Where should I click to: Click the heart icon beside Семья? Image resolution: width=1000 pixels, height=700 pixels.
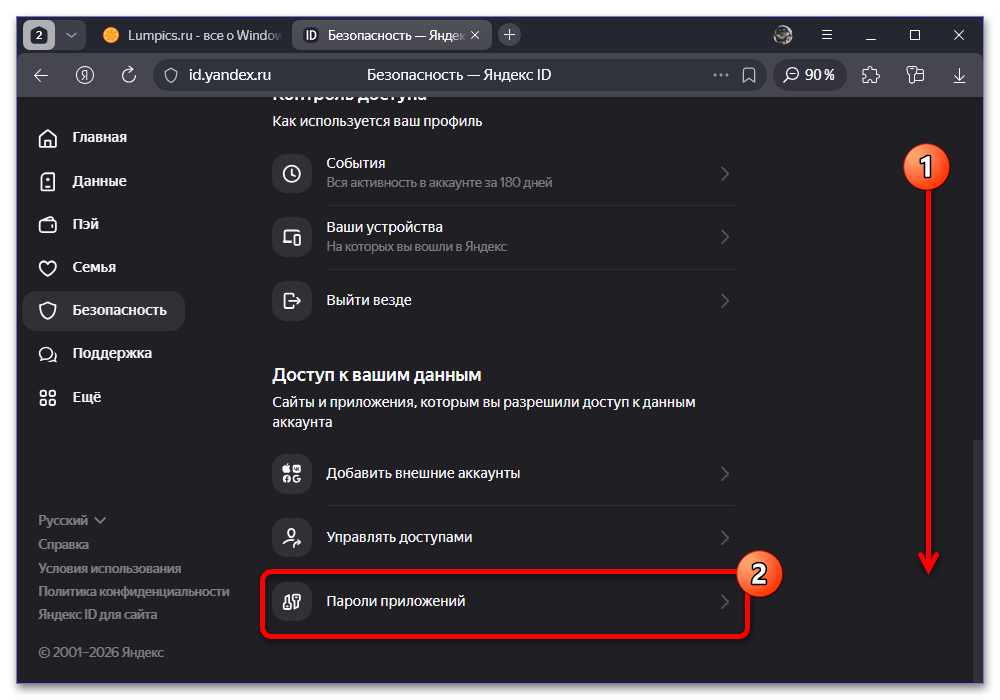[x=48, y=268]
